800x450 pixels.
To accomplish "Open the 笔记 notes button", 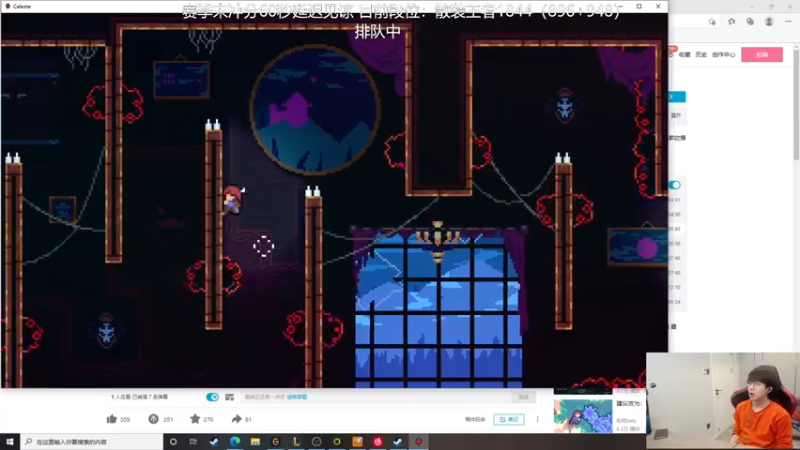I will click(509, 419).
